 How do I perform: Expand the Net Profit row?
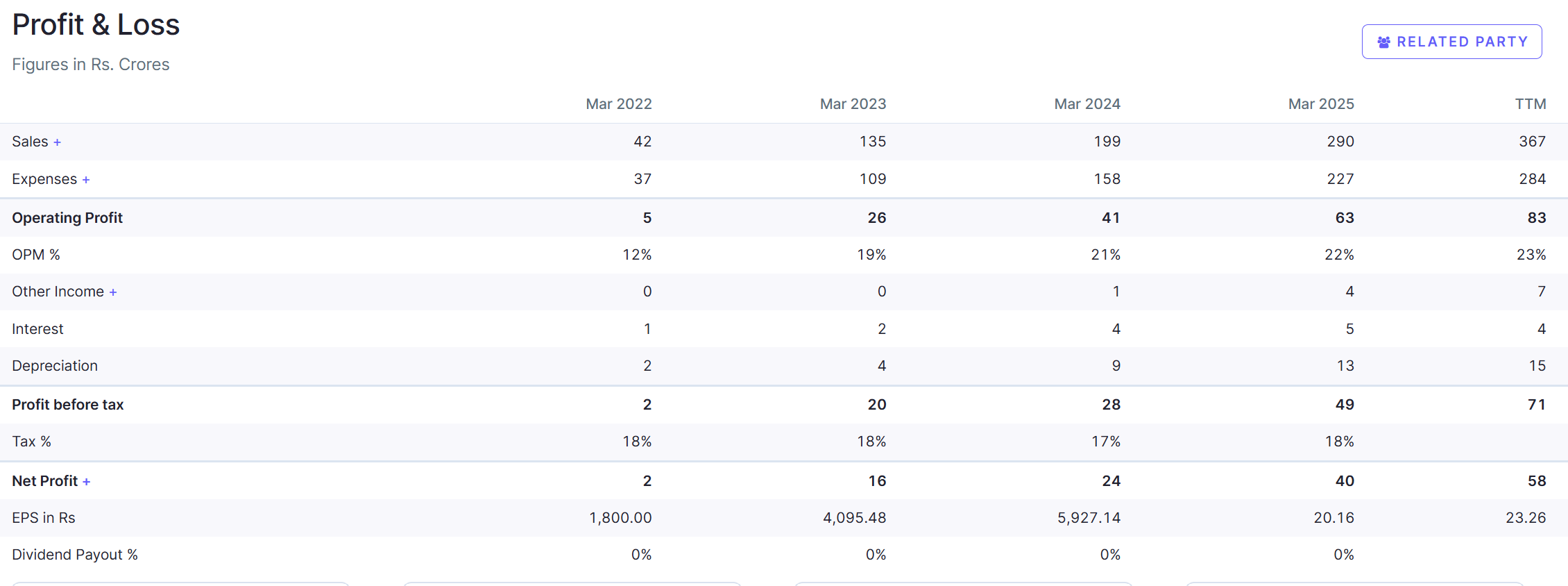pos(87,482)
